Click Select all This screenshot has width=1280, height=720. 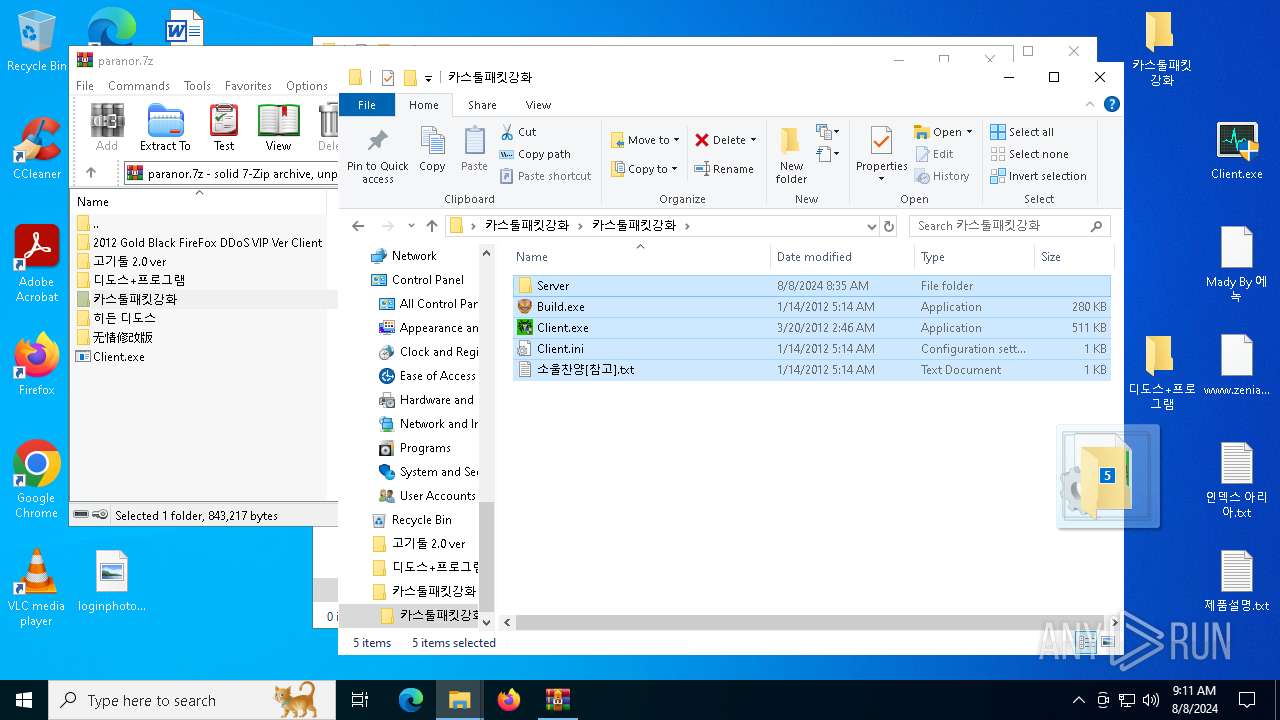(x=1022, y=132)
